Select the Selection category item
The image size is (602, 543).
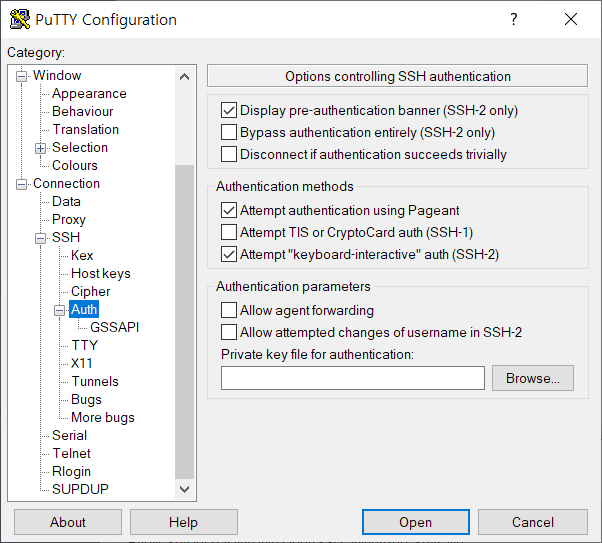(80, 147)
